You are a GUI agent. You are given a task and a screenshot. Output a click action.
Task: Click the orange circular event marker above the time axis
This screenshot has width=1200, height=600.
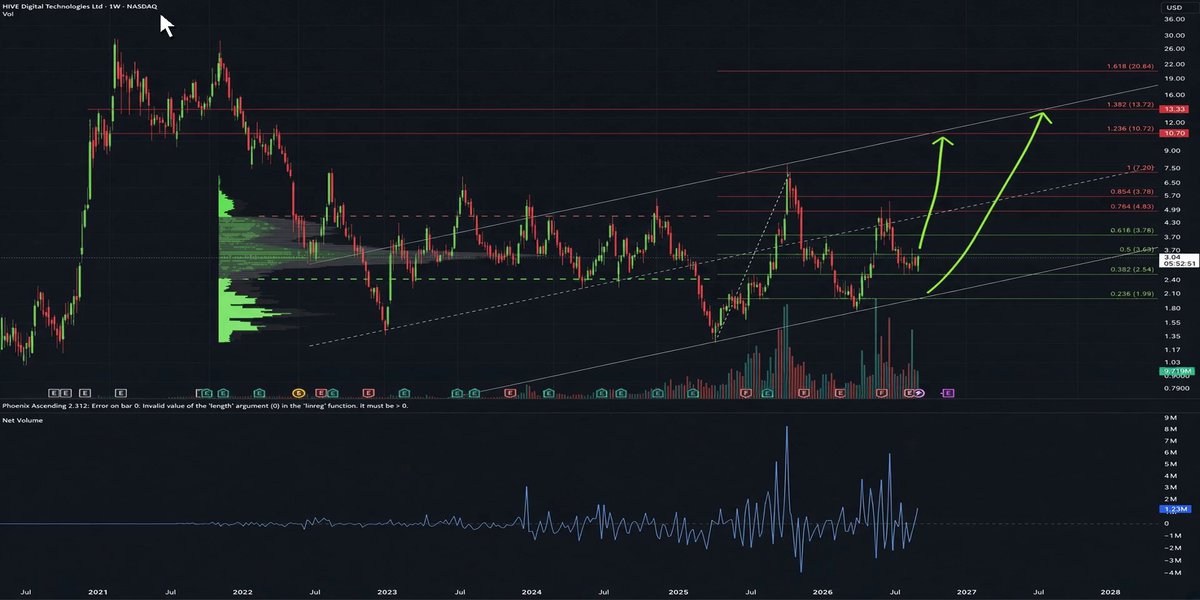pyautogui.click(x=298, y=393)
